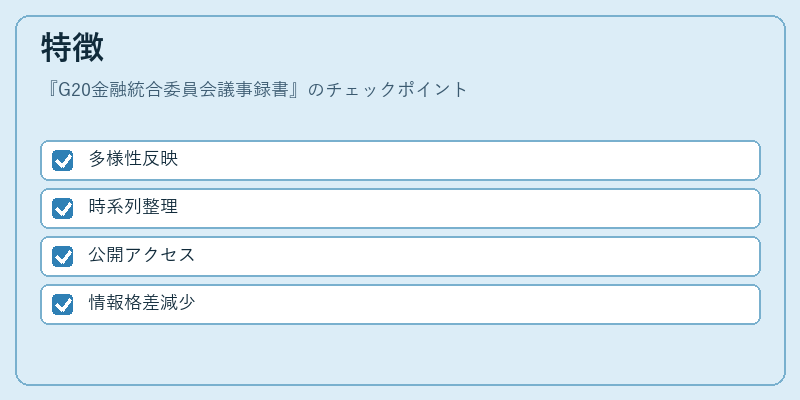Click the 情報格差減少 label text
The height and width of the screenshot is (400, 800).
point(141,303)
